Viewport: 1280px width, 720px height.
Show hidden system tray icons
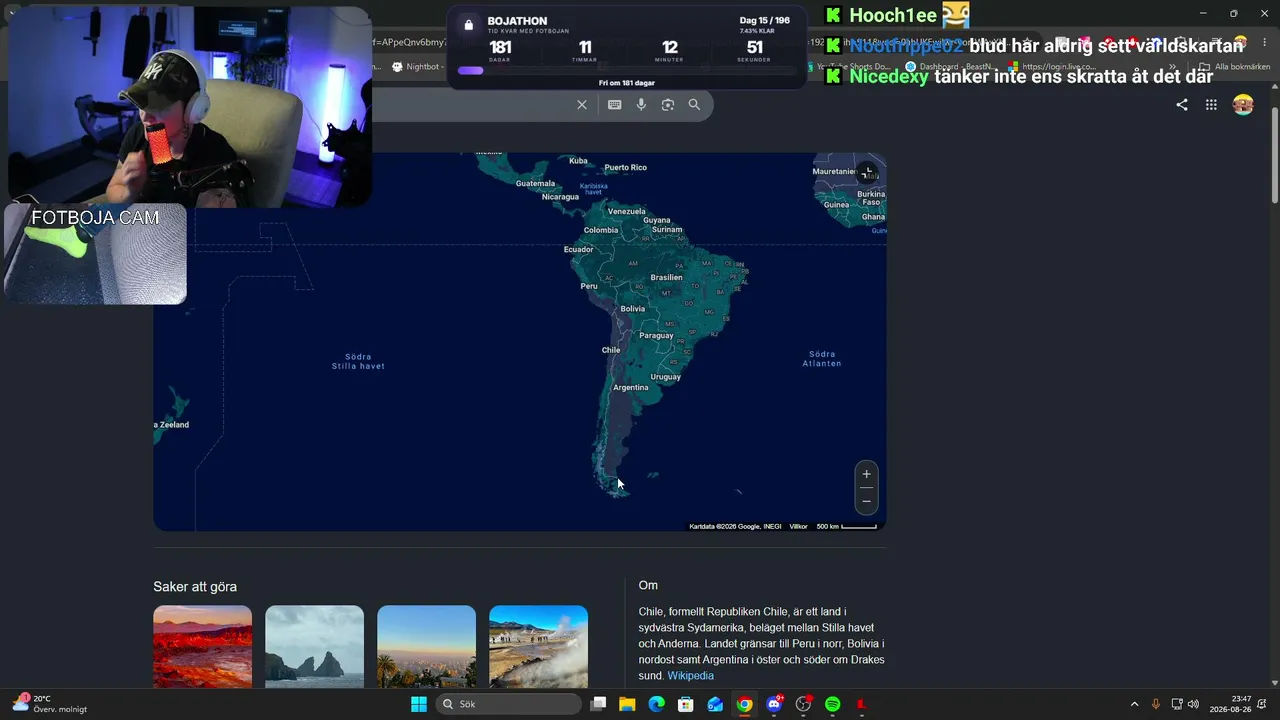pyautogui.click(x=1134, y=704)
